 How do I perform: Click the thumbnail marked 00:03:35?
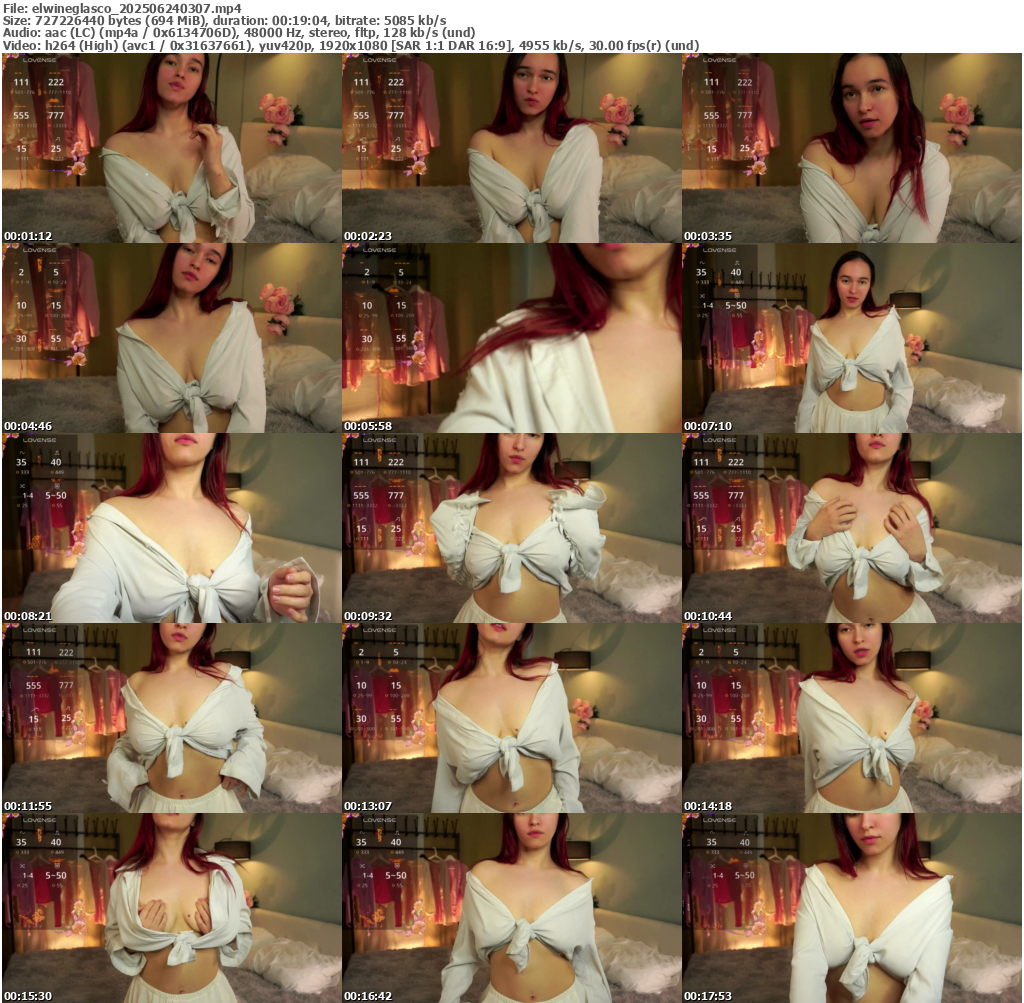click(x=851, y=148)
